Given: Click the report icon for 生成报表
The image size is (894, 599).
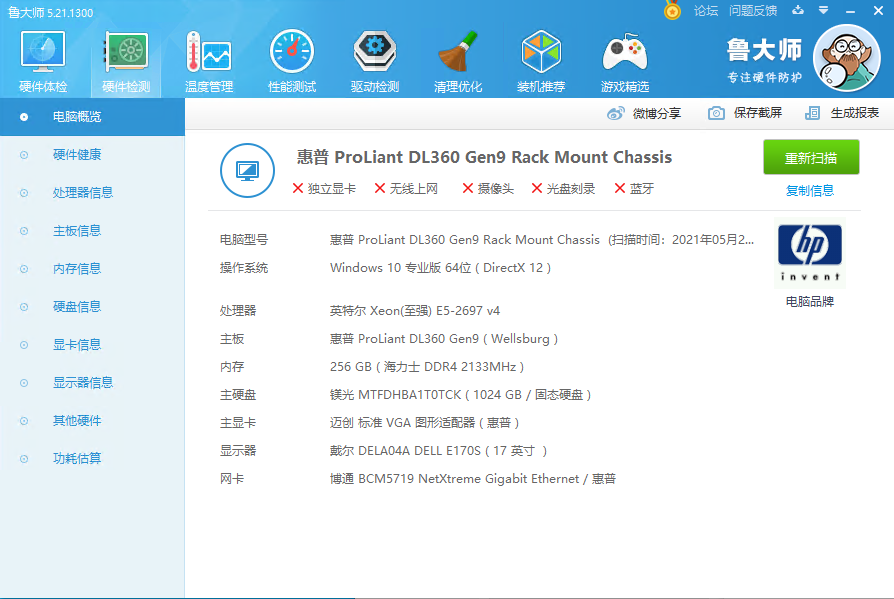Looking at the screenshot, I should [x=812, y=113].
